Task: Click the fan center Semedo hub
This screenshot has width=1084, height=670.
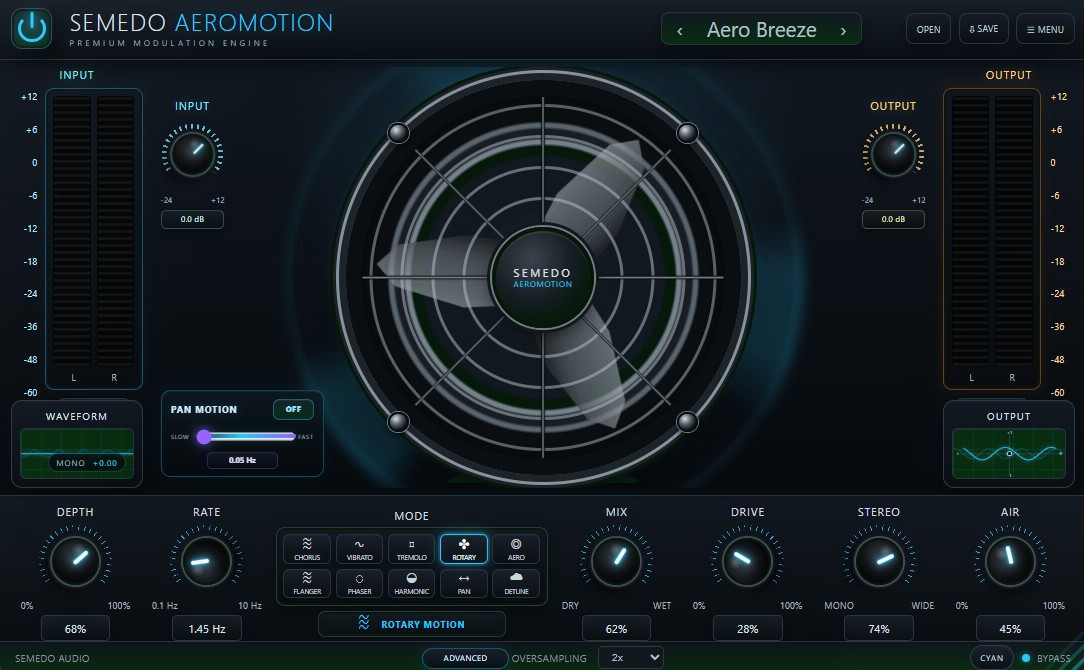Action: click(543, 277)
